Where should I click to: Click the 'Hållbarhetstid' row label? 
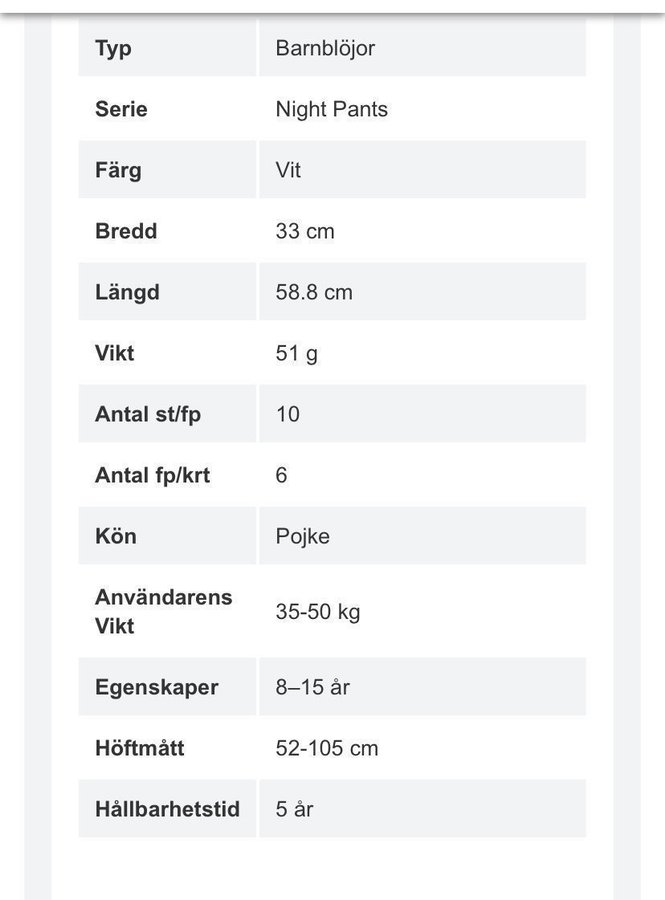167,809
